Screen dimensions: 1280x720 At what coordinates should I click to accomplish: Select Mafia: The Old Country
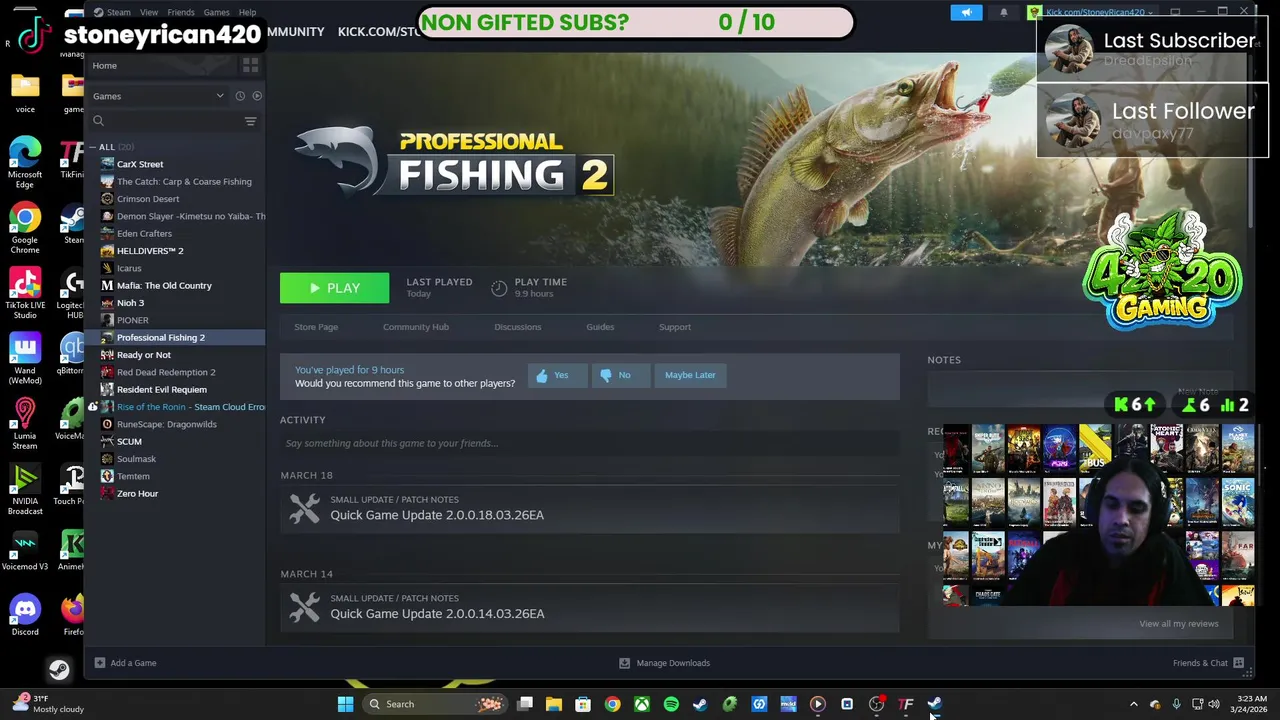(x=164, y=286)
